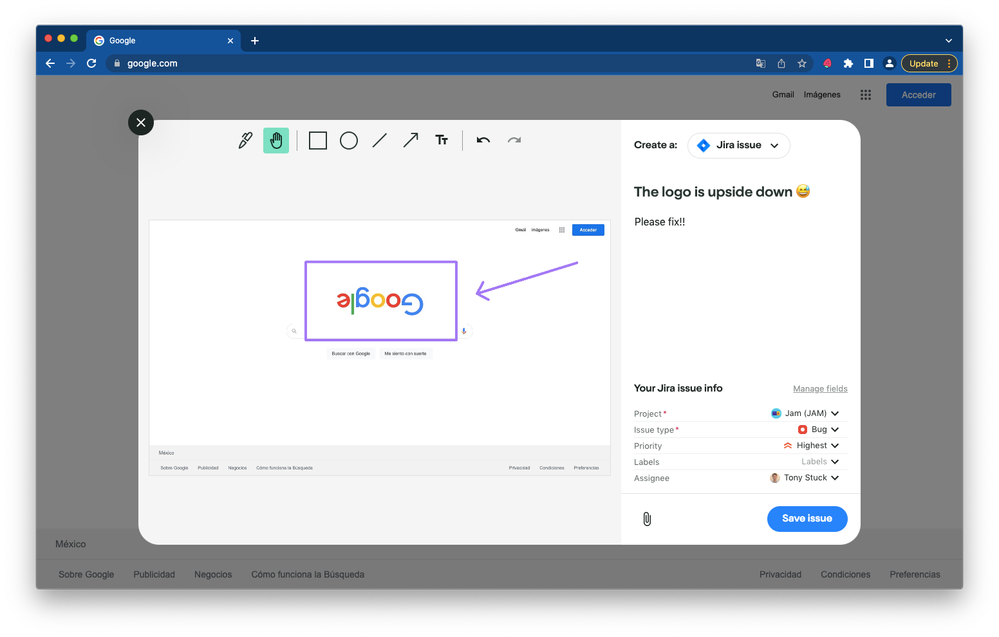This screenshot has height=637, width=999.
Task: Click the annotated screenshot preview
Action: 380,348
